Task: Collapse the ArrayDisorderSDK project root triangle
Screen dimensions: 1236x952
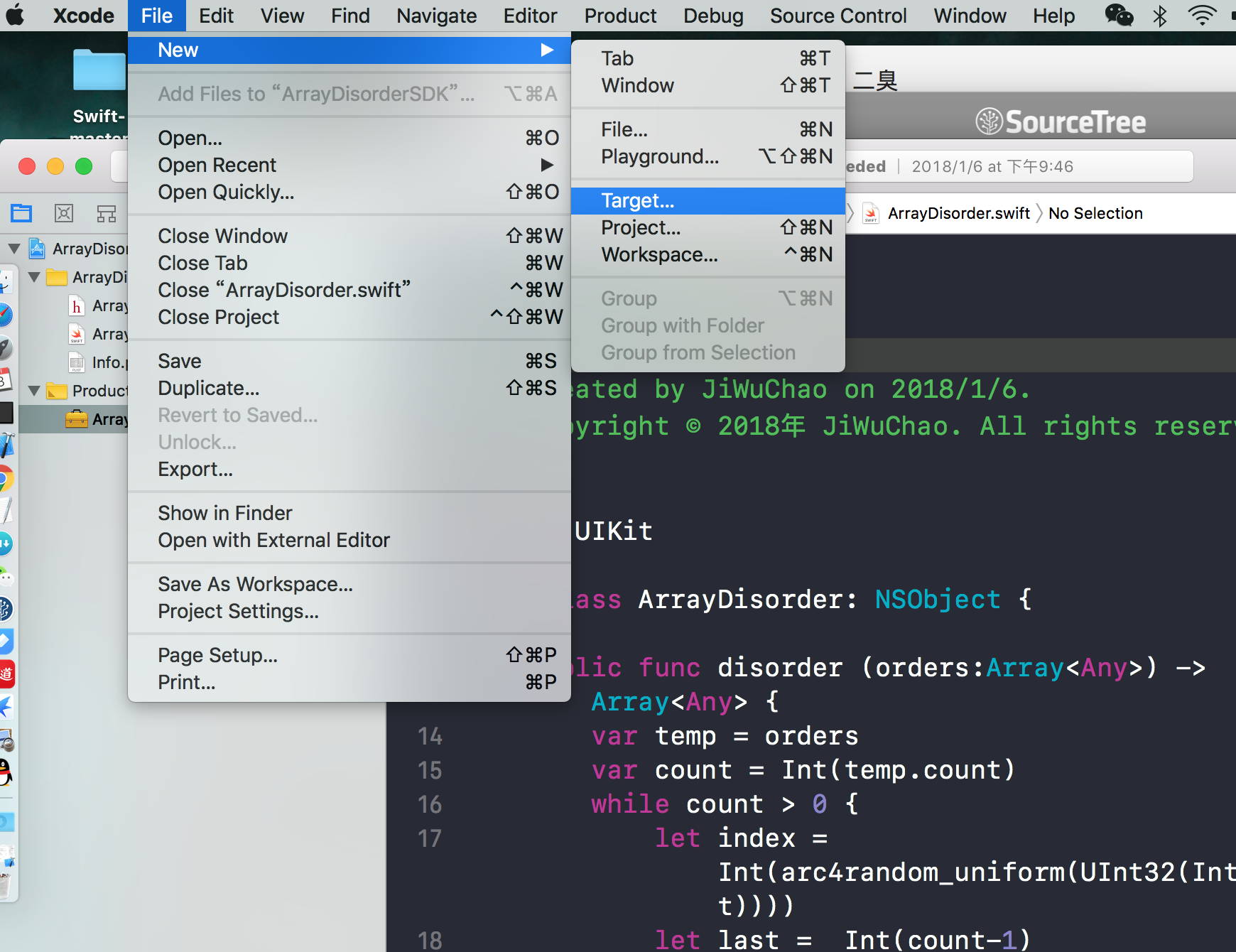Action: (14, 249)
